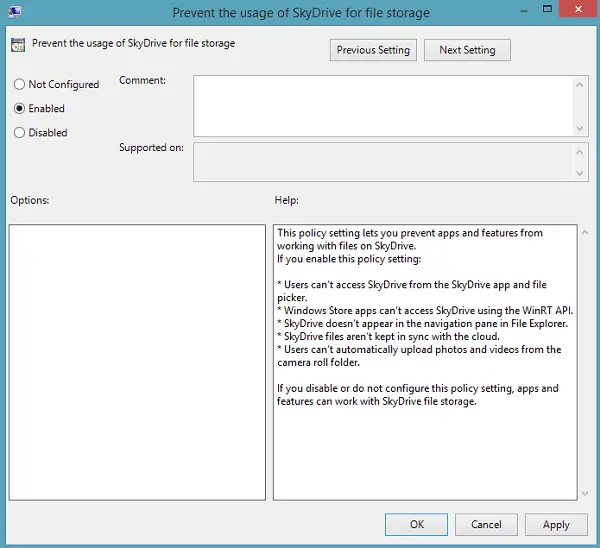Click the Comment box scroll up arrow

[580, 85]
